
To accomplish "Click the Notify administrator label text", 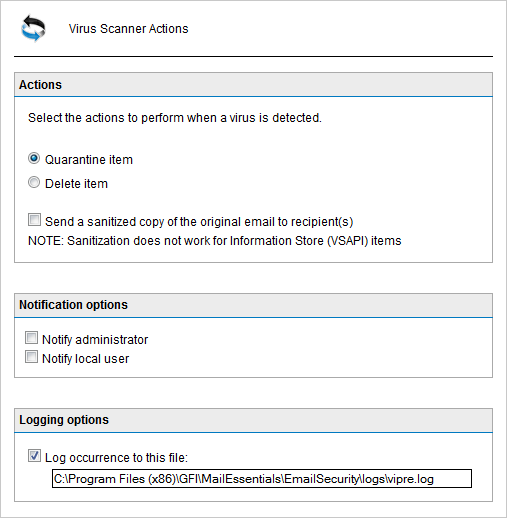I will click(95, 340).
